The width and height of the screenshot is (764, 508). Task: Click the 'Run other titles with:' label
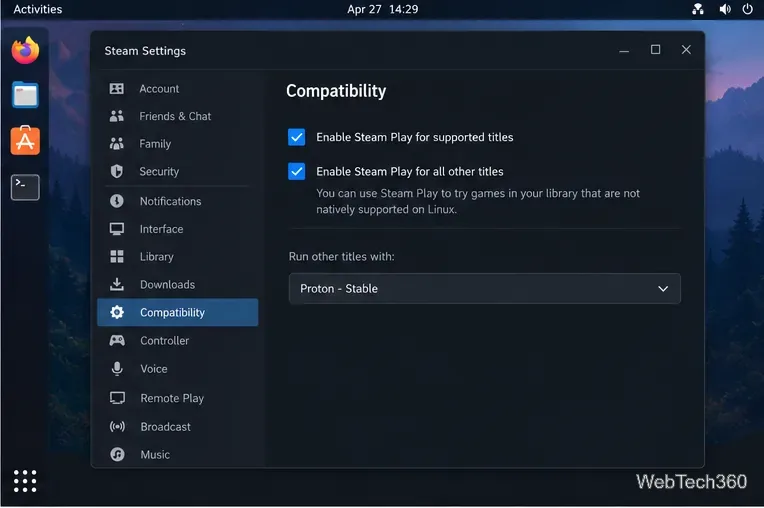pyautogui.click(x=342, y=257)
